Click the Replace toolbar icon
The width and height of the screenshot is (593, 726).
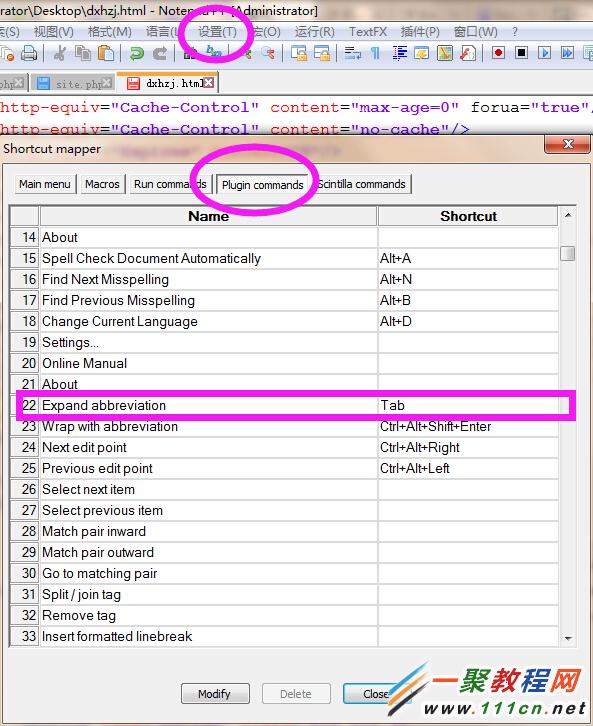pyautogui.click(x=214, y=52)
